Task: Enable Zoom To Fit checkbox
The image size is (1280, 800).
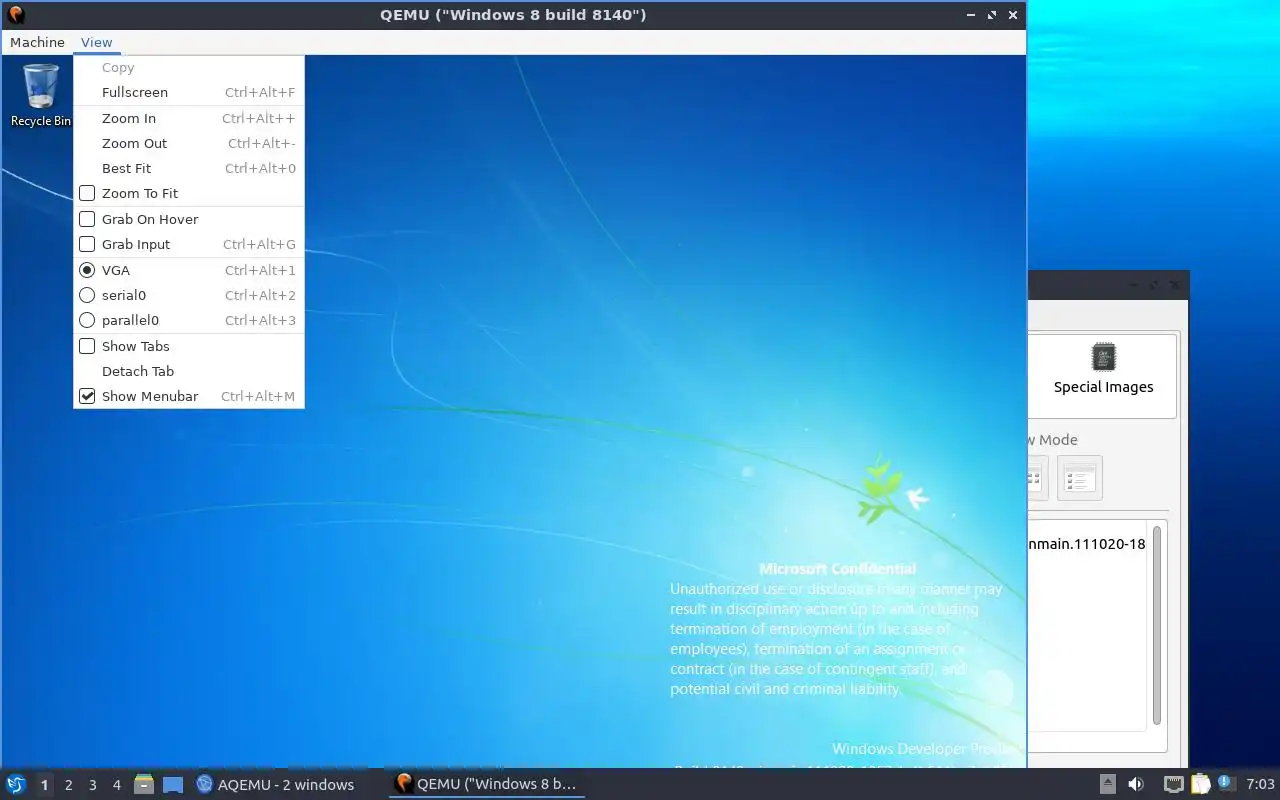Action: 87,193
